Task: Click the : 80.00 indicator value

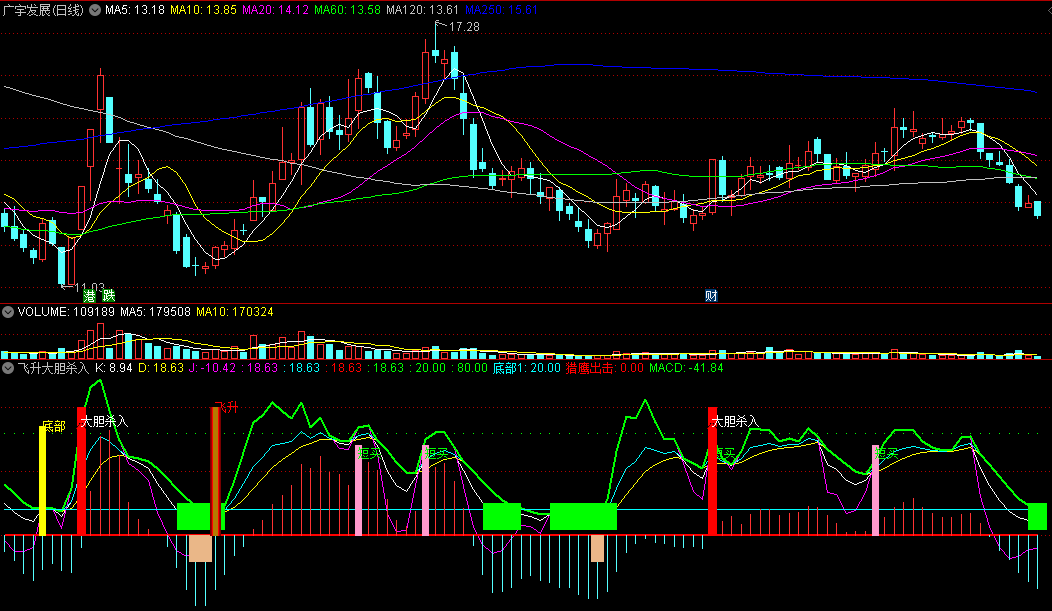Action: pyautogui.click(x=469, y=368)
